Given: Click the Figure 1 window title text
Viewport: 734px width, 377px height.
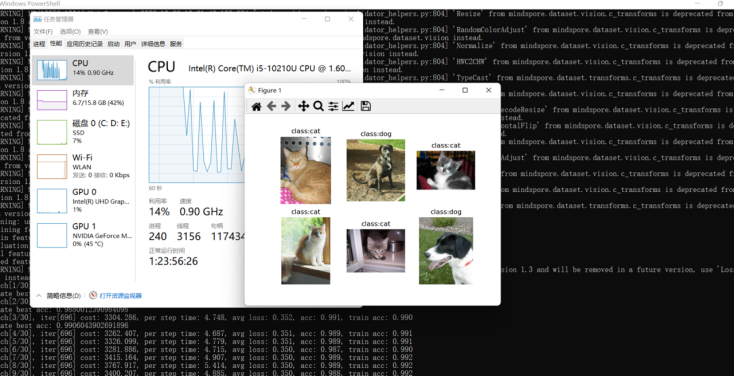Looking at the screenshot, I should click(269, 90).
